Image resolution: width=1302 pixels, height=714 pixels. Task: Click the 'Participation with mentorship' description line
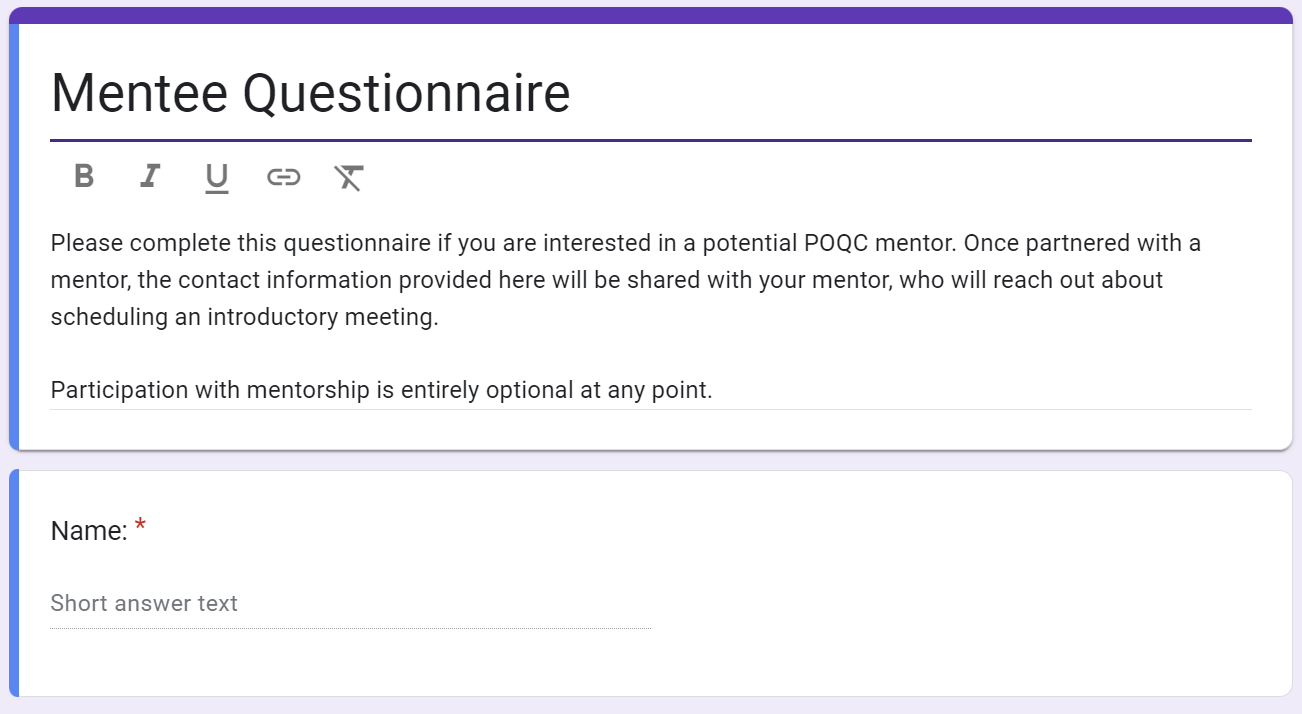381,390
